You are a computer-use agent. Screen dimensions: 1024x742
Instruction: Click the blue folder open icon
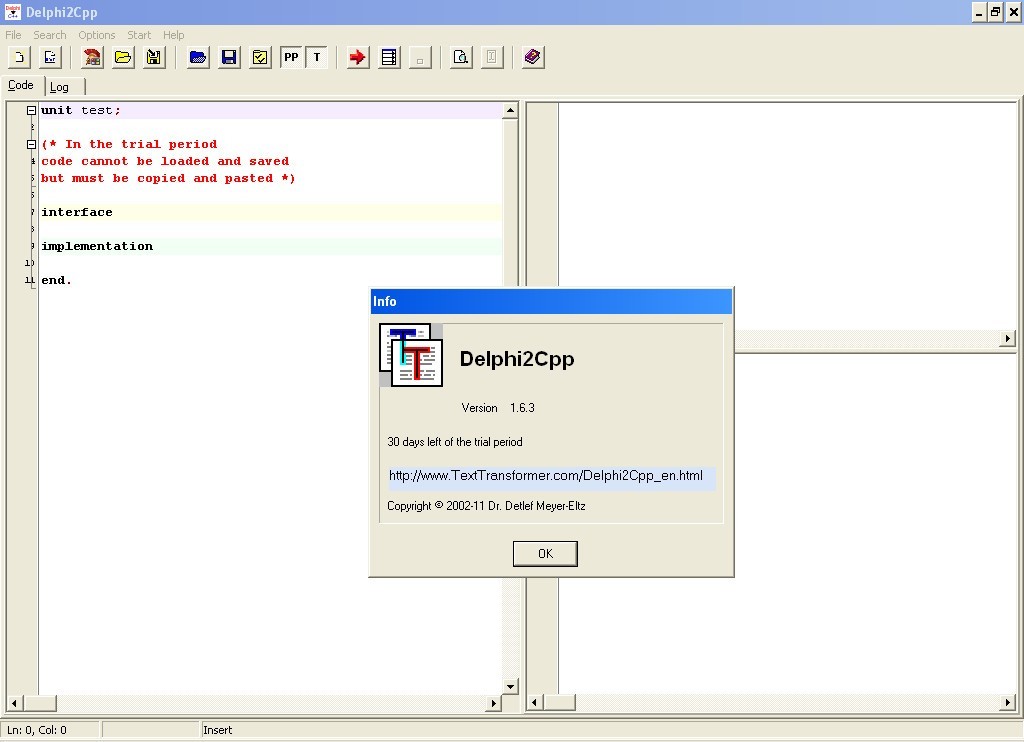click(x=198, y=57)
